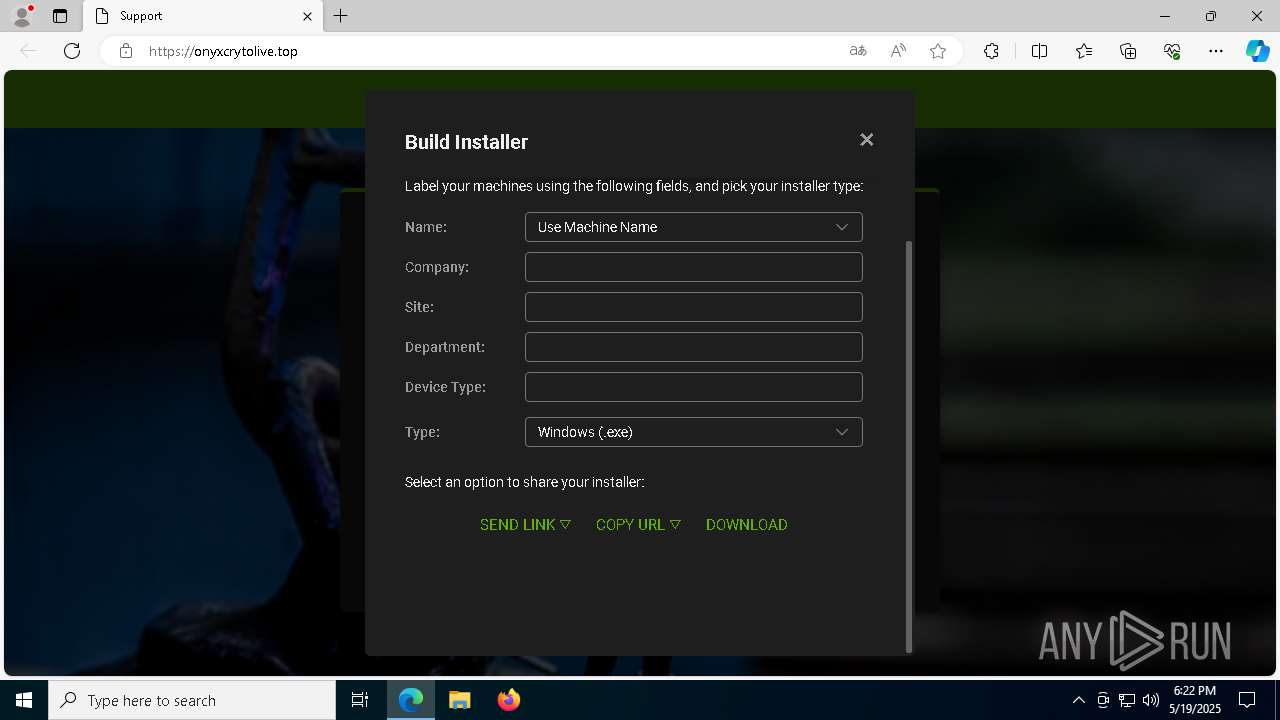
Task: Launch Firefox from taskbar
Action: (x=508, y=700)
